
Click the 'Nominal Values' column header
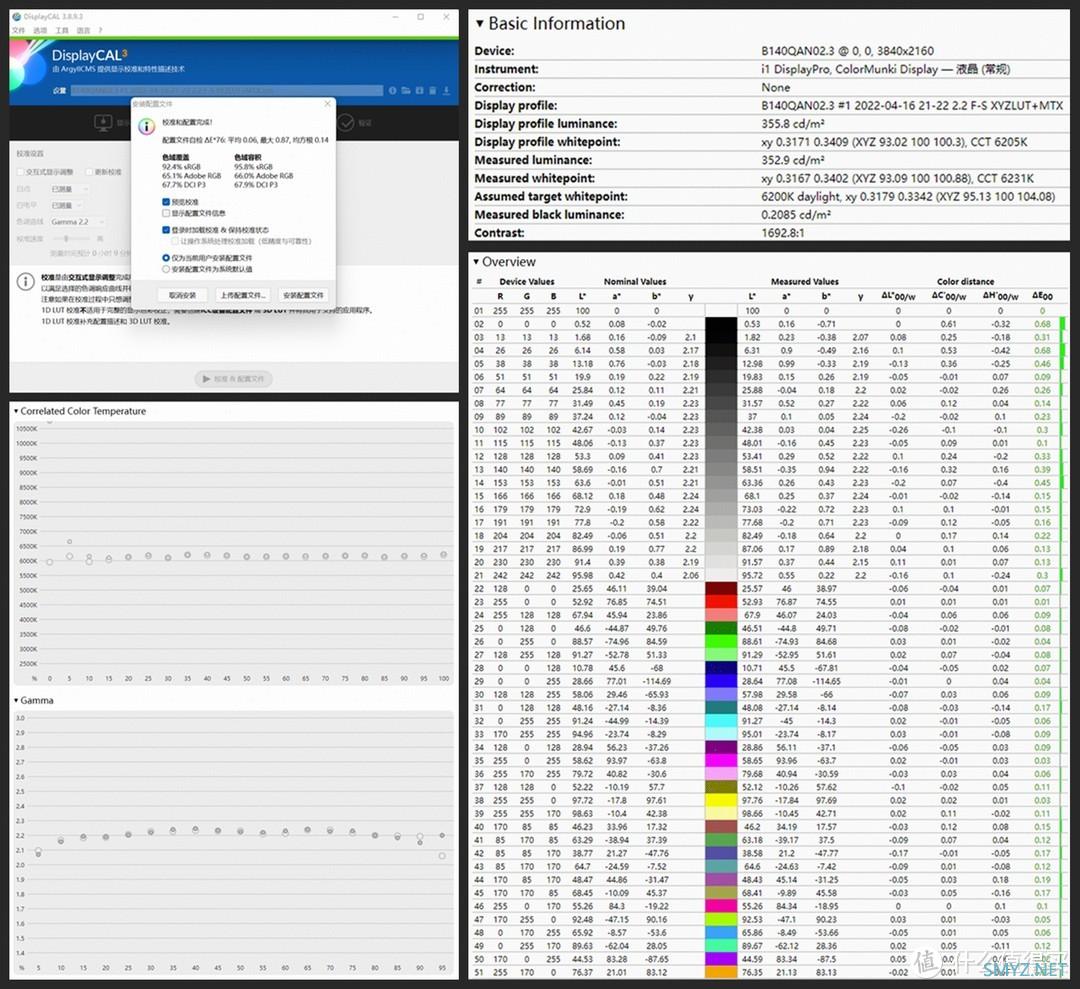click(635, 281)
